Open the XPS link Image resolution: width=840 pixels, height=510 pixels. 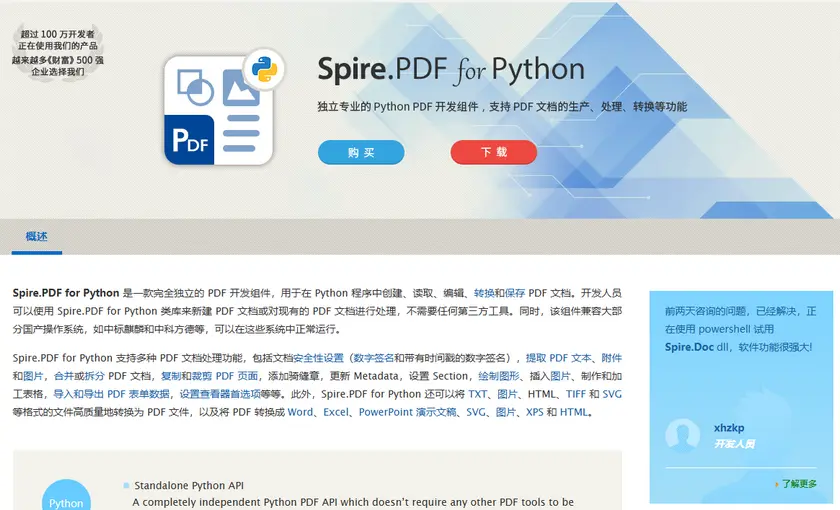point(535,412)
